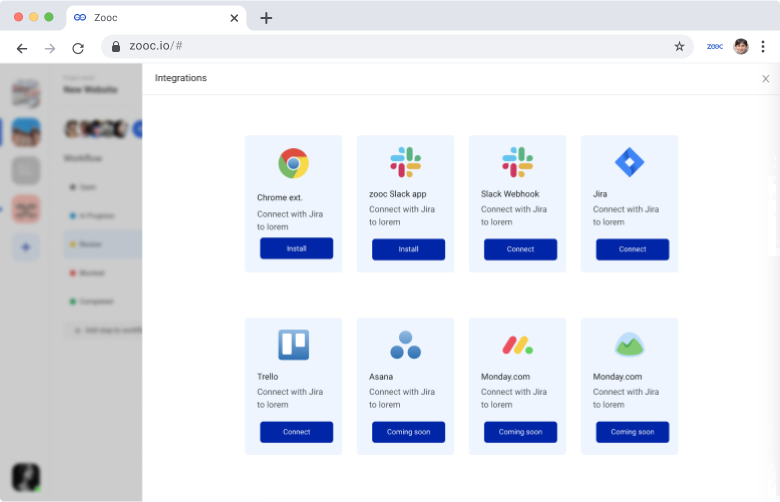Click the Jira diamond logo
The height and width of the screenshot is (502, 780).
click(629, 162)
